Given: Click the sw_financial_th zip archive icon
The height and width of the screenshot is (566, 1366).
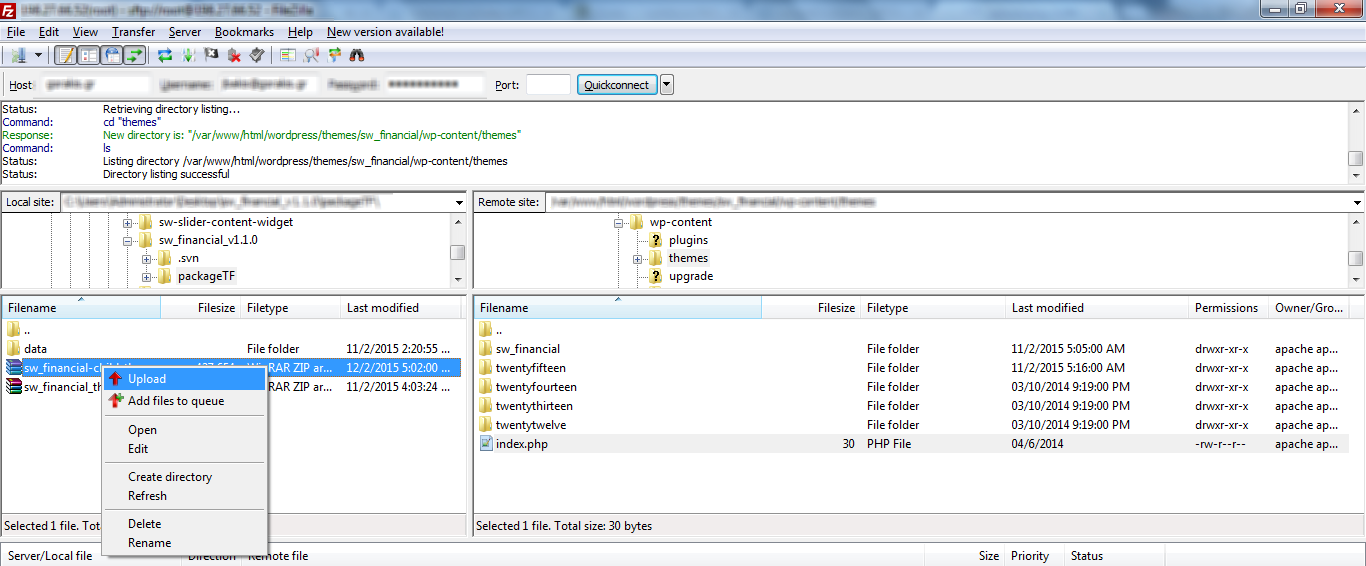Looking at the screenshot, I should pos(14,387).
